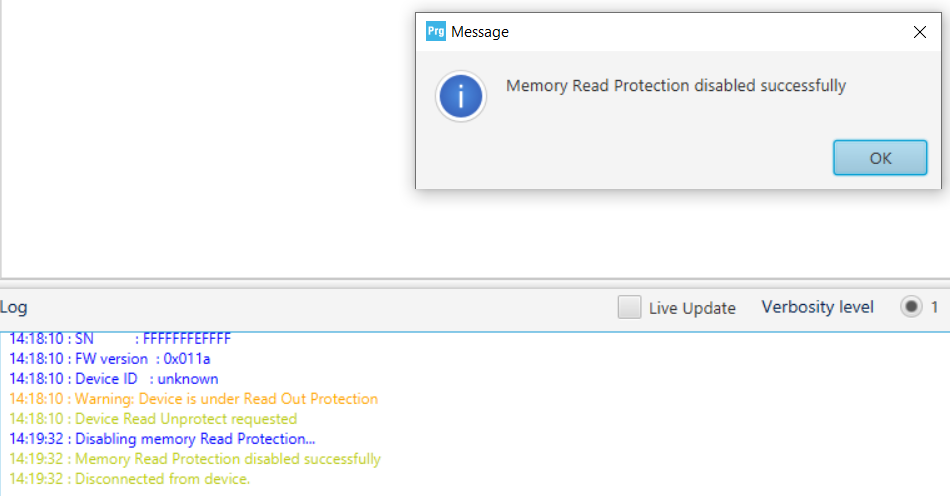This screenshot has width=950, height=496.
Task: Click the Prg application icon in title bar
Action: click(x=436, y=31)
